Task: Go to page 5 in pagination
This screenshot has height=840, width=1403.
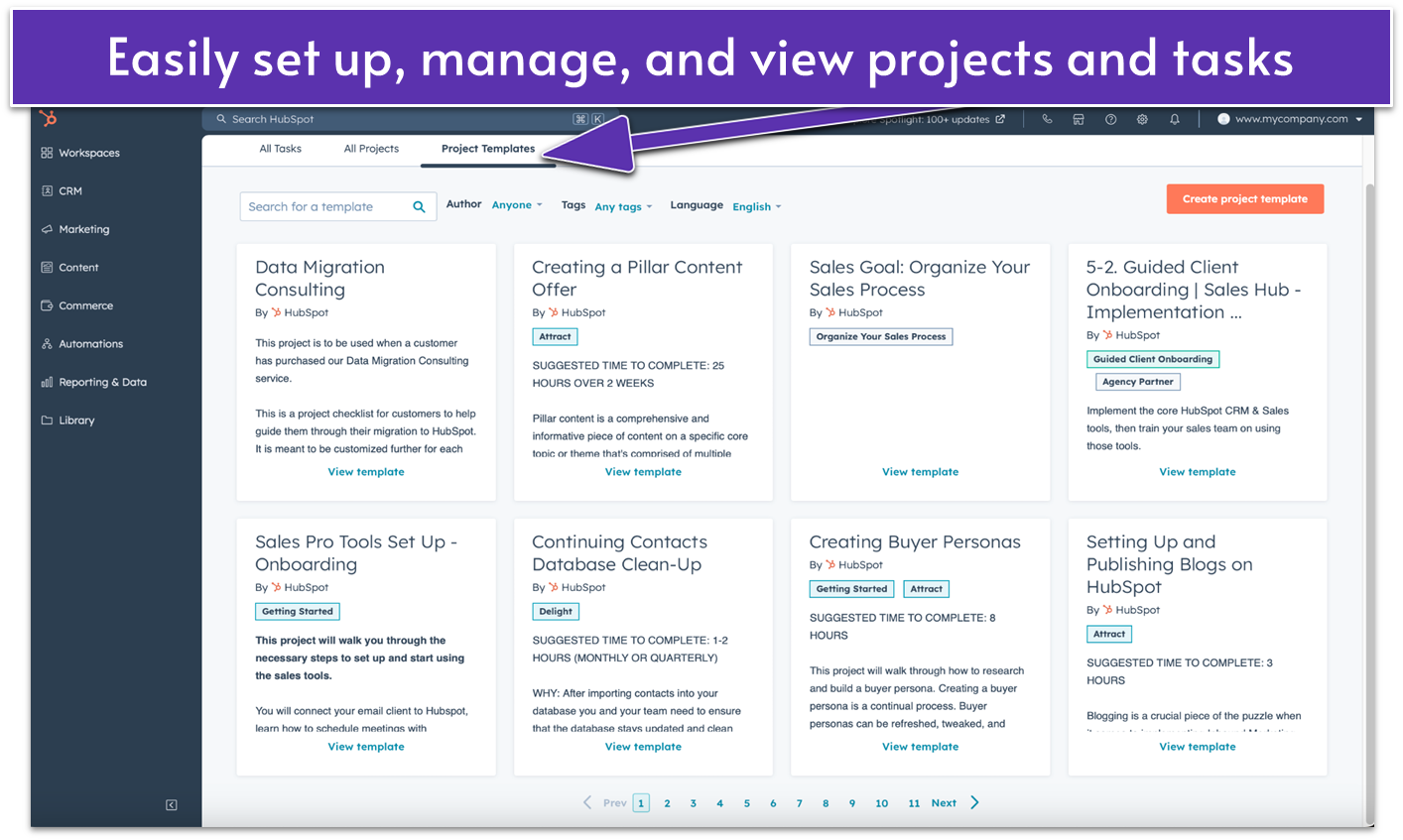Action: (747, 803)
